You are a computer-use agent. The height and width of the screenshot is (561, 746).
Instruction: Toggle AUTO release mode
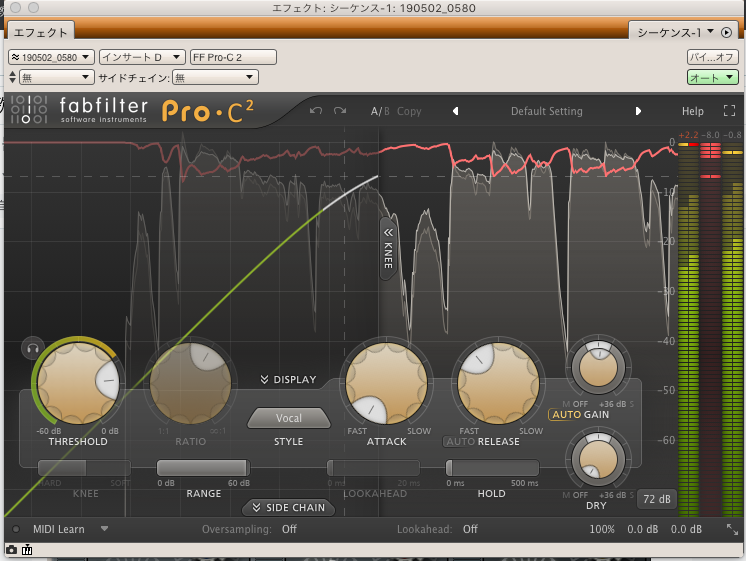[461, 442]
